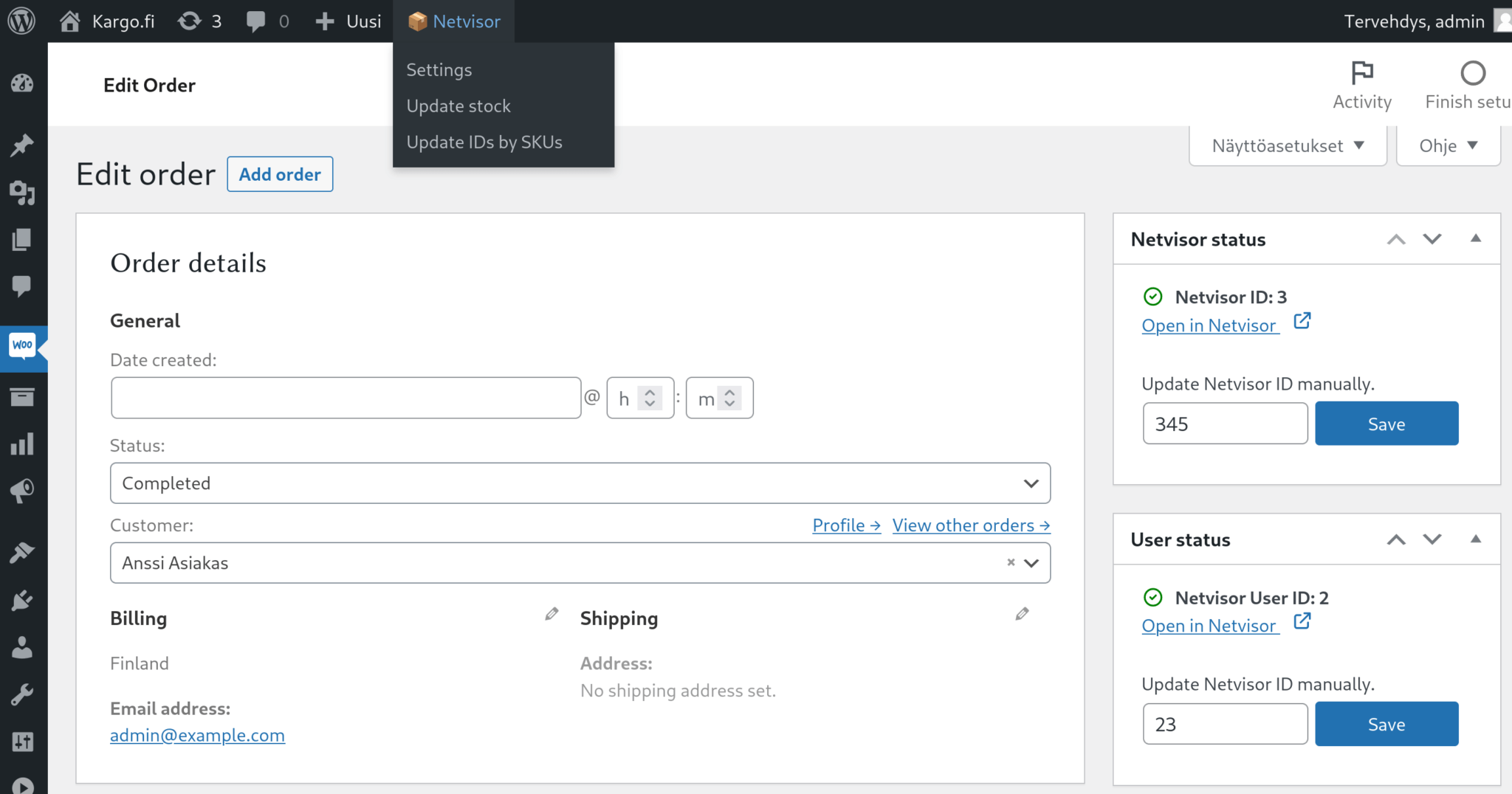The height and width of the screenshot is (794, 1512).
Task: Open the Comments sidebar icon
Action: coord(22,286)
